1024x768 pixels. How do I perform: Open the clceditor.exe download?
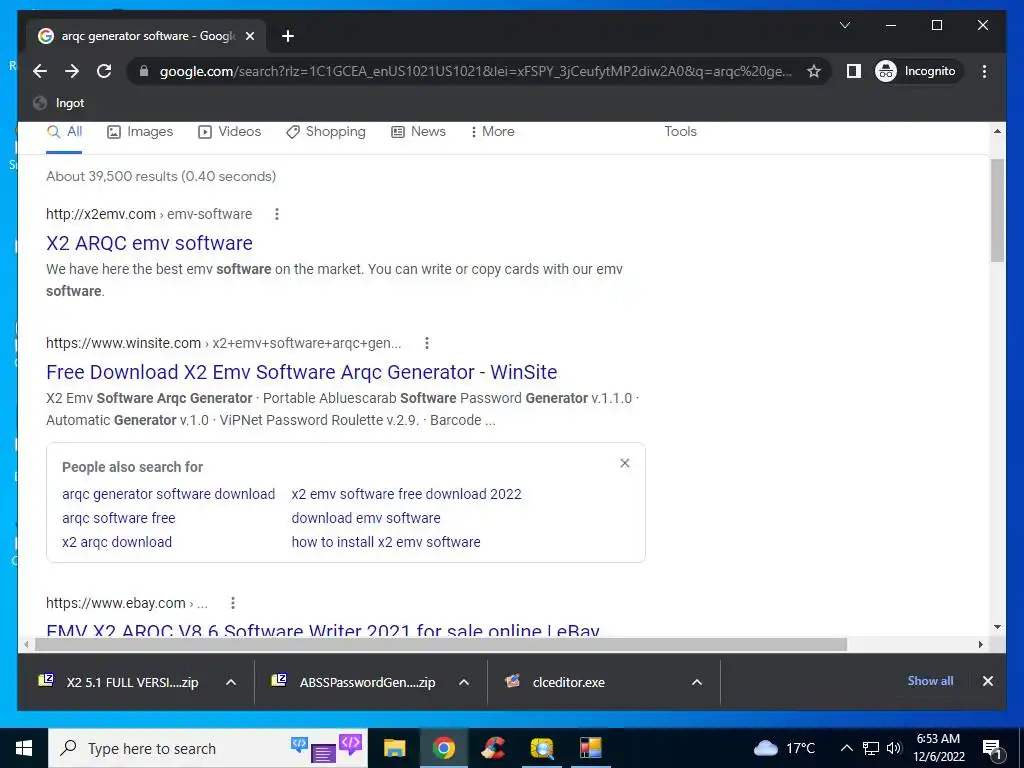(555, 682)
